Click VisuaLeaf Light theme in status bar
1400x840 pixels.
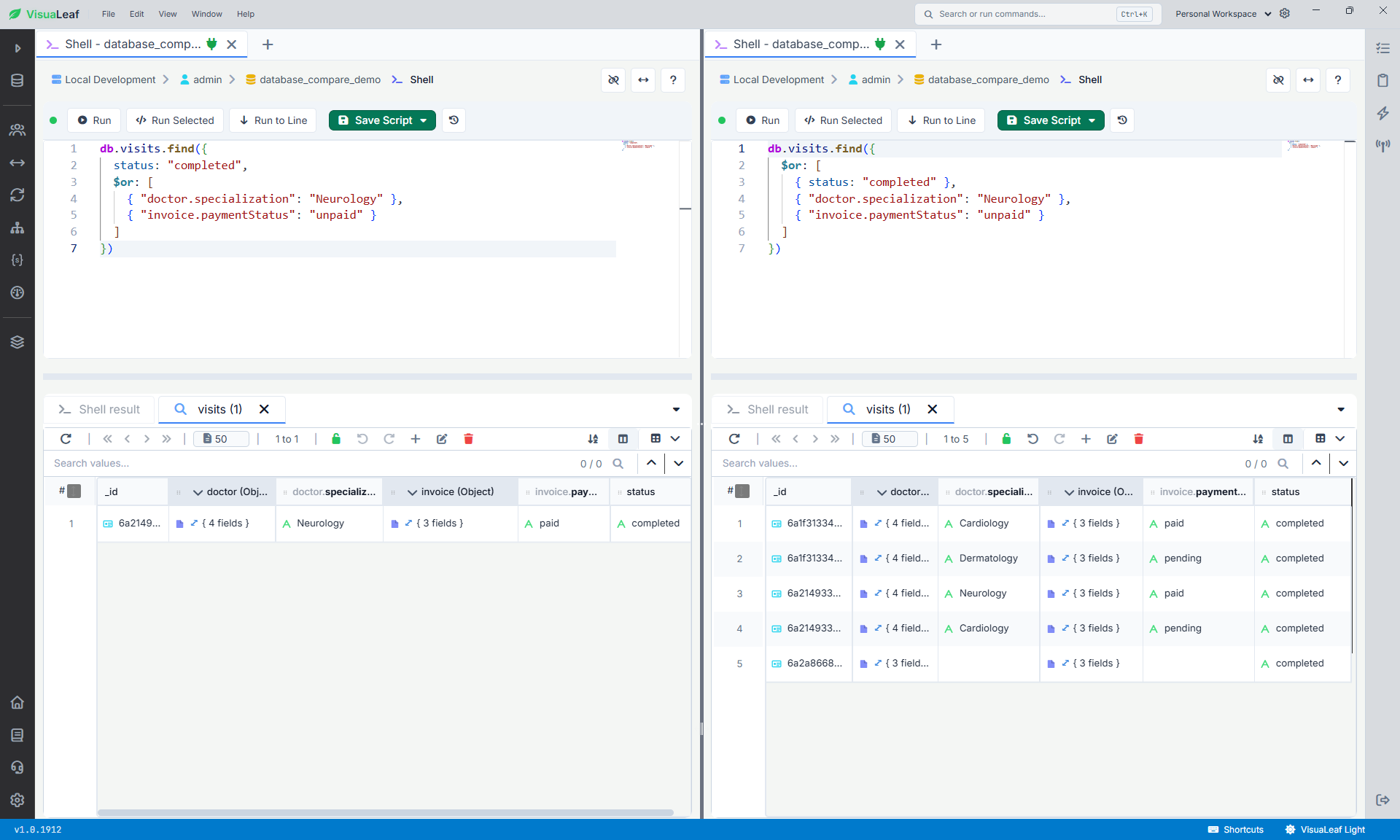pos(1325,830)
